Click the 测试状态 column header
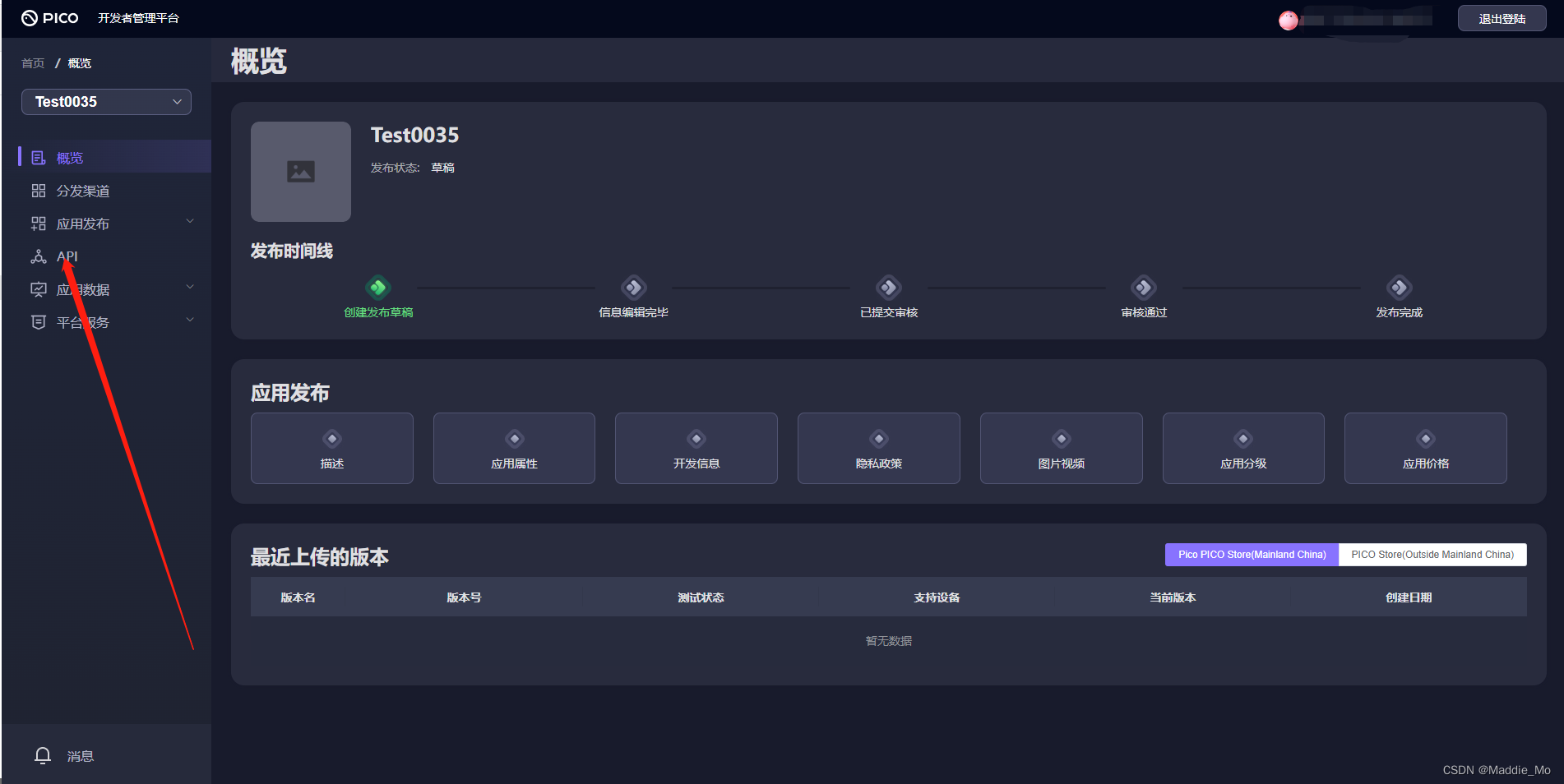The image size is (1564, 784). 701,597
